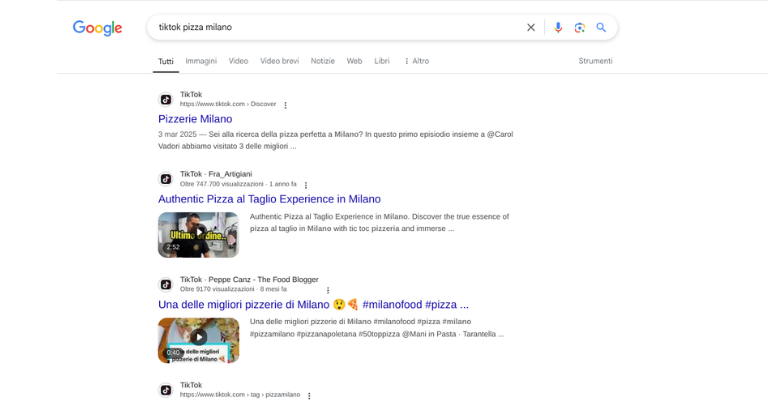
Task: Open options menu for Pizzerie Milano result
Action: coord(285,105)
